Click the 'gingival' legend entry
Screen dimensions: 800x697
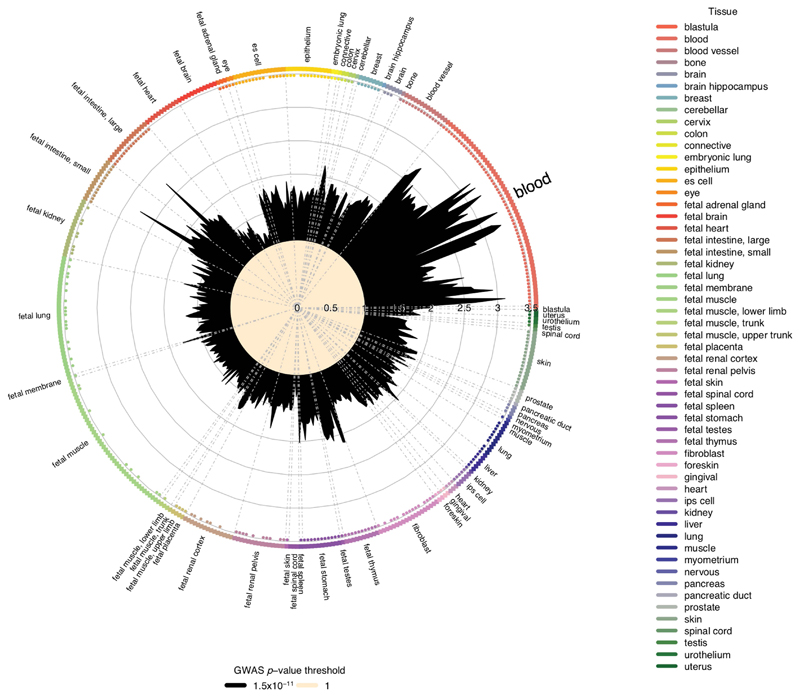(x=701, y=478)
